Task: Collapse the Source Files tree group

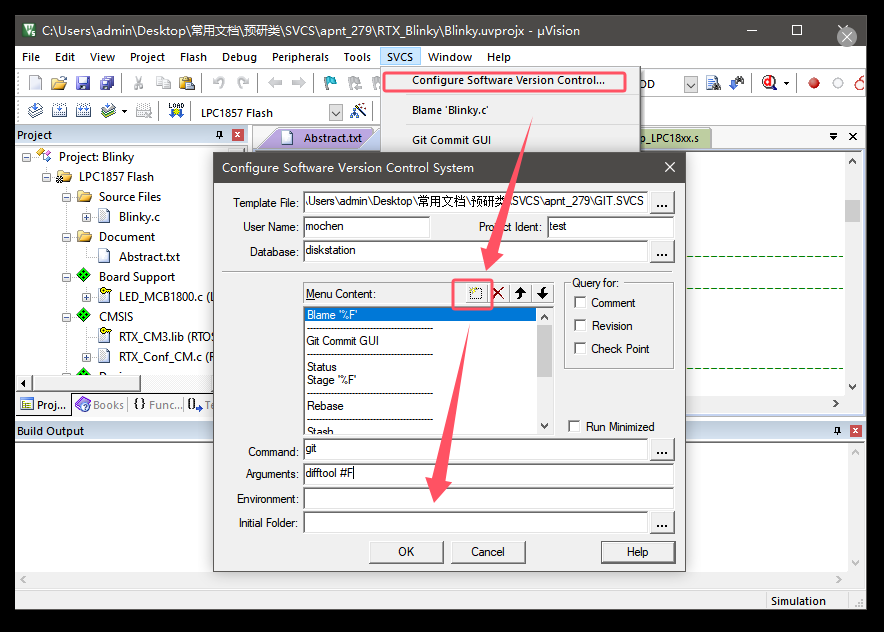Action: [66, 197]
